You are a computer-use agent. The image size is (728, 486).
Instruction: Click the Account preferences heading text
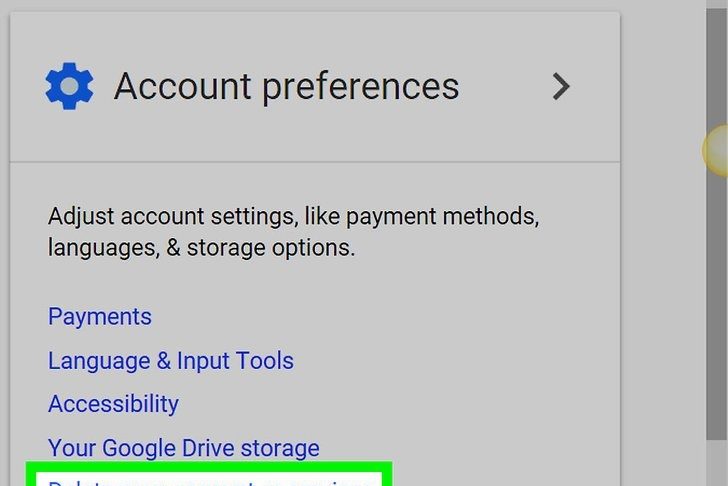(x=286, y=87)
